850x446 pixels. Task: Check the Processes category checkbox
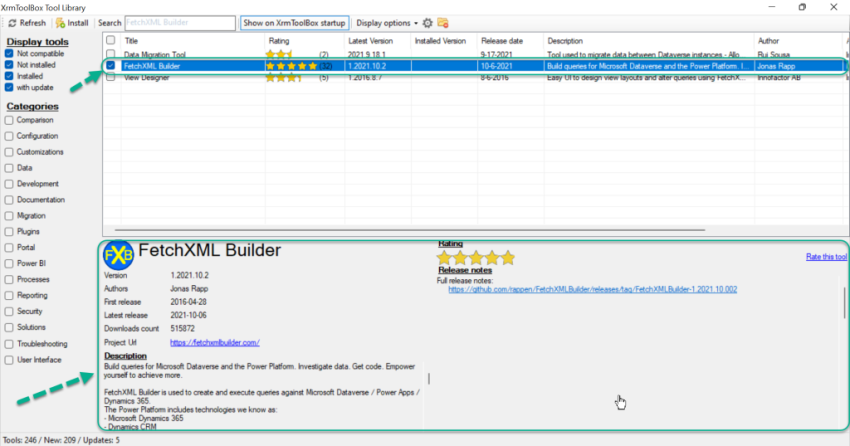pos(9,280)
